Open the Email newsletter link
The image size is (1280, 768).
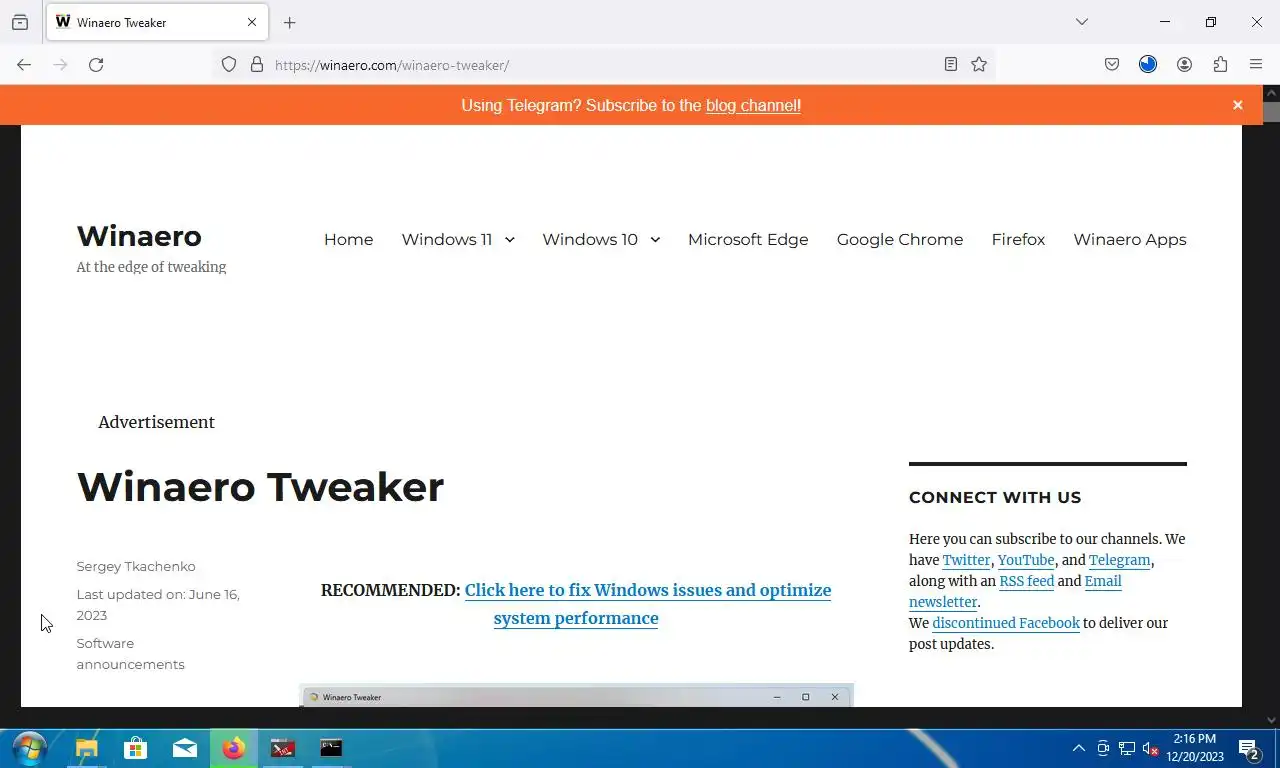pyautogui.click(x=1015, y=591)
